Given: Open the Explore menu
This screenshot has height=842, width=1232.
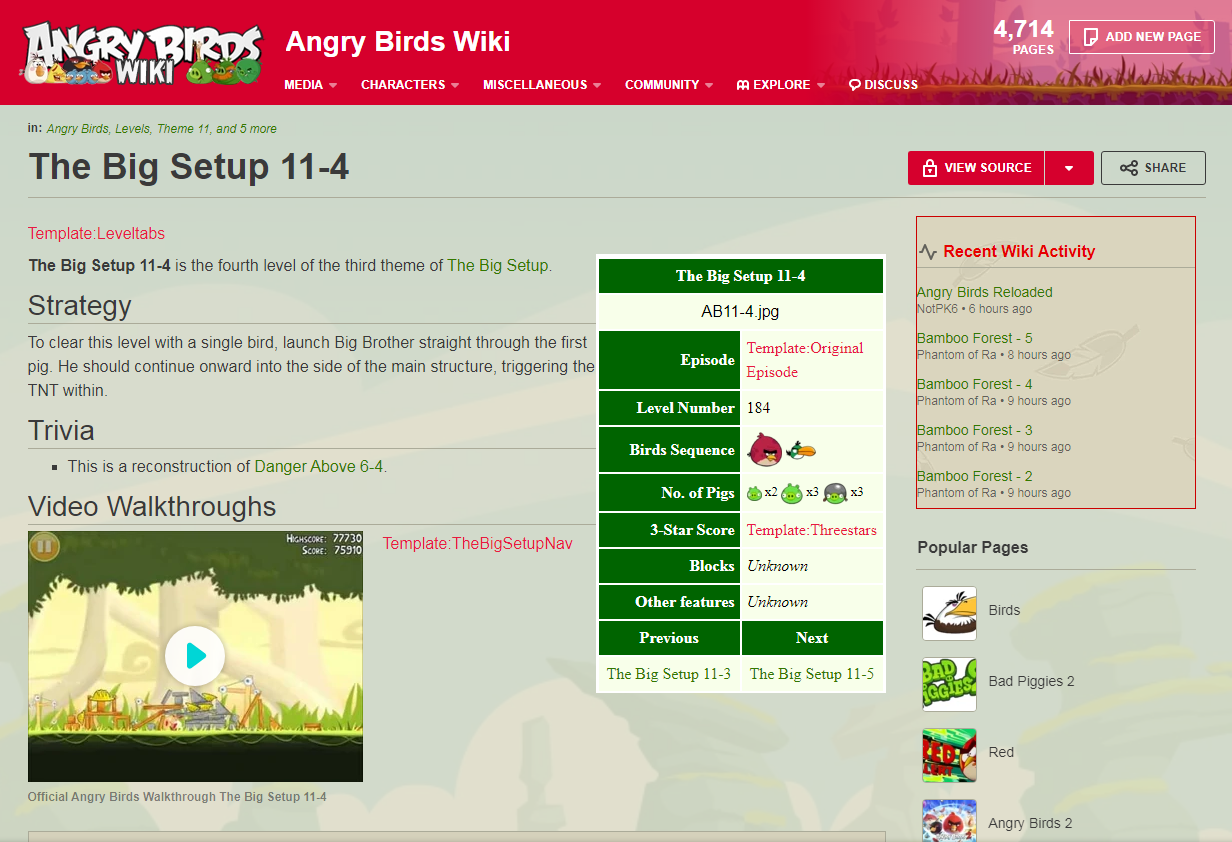Looking at the screenshot, I should (x=781, y=85).
